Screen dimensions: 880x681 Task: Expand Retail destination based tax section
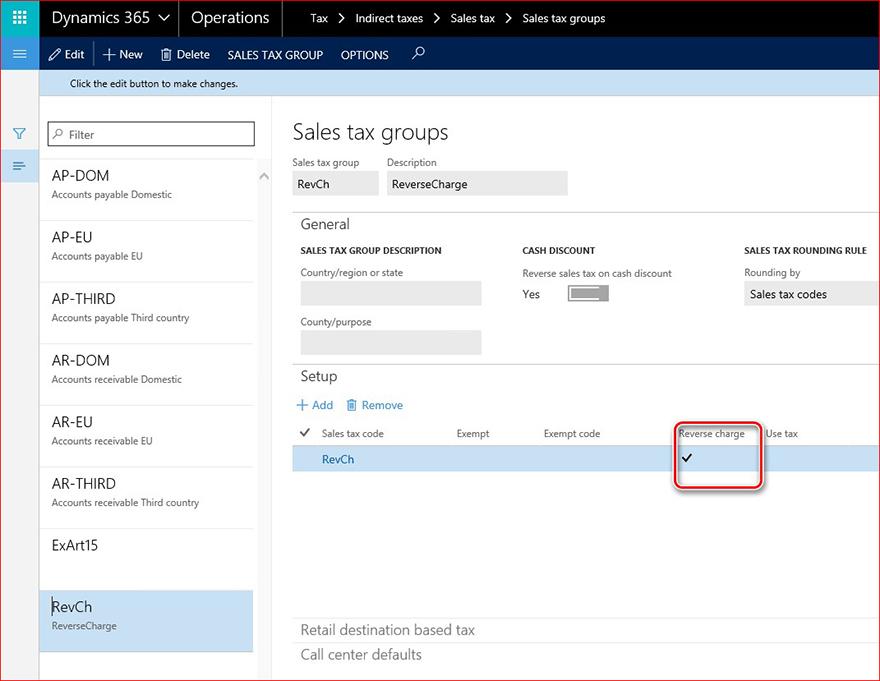coord(387,630)
